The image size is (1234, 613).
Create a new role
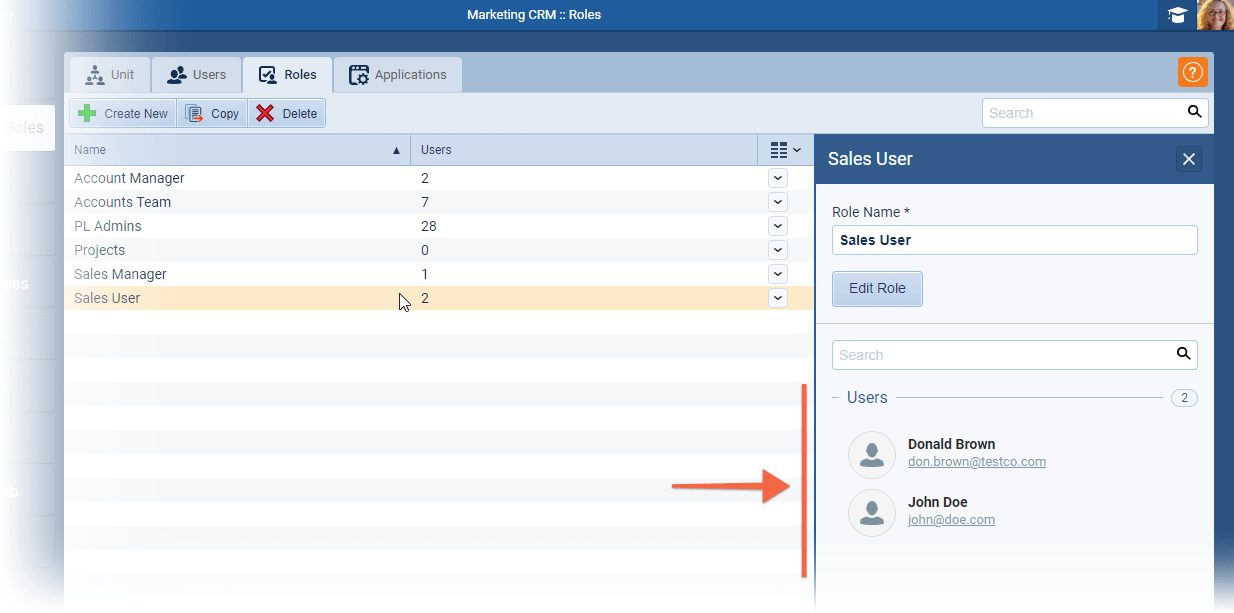coord(123,113)
